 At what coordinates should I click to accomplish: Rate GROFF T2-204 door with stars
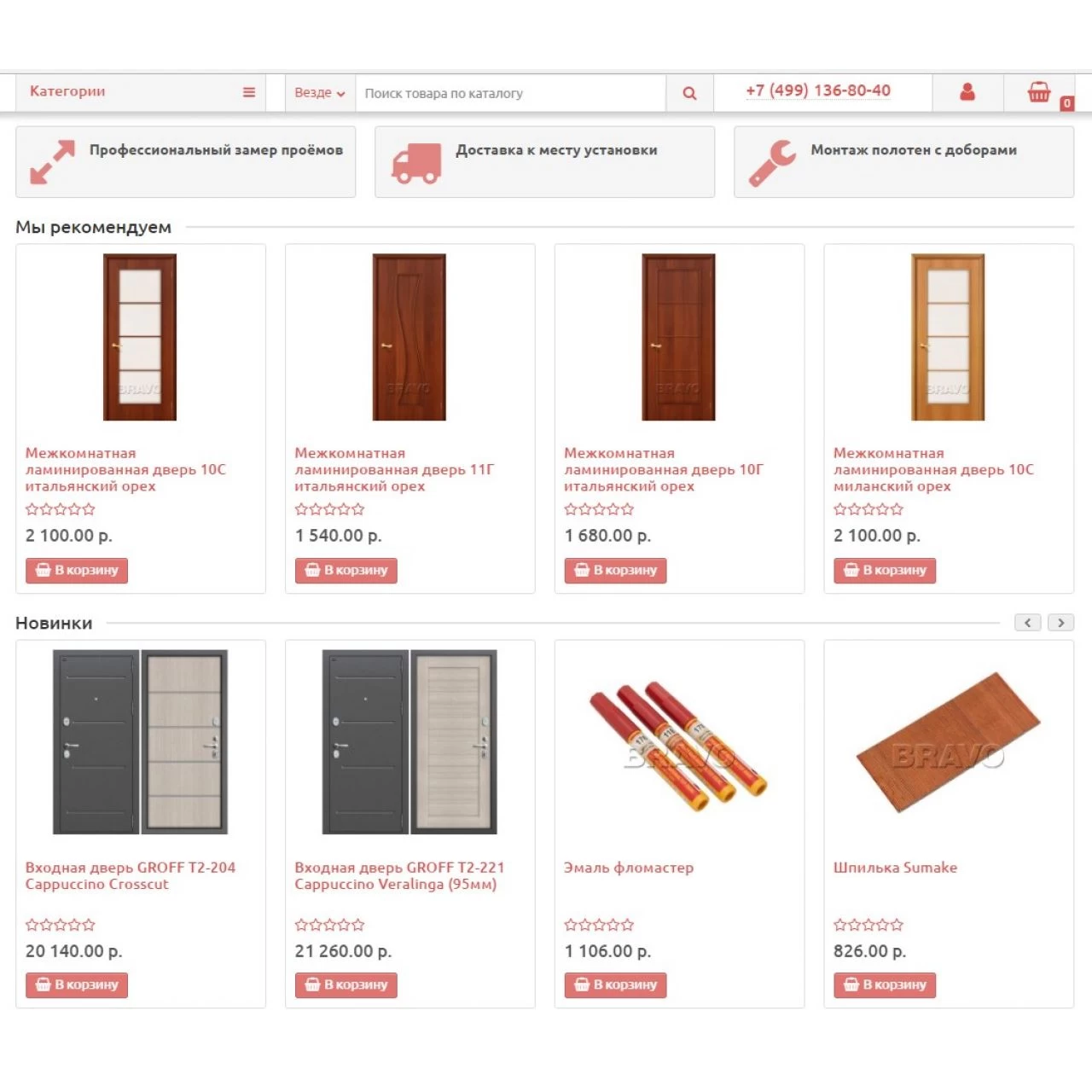[60, 925]
